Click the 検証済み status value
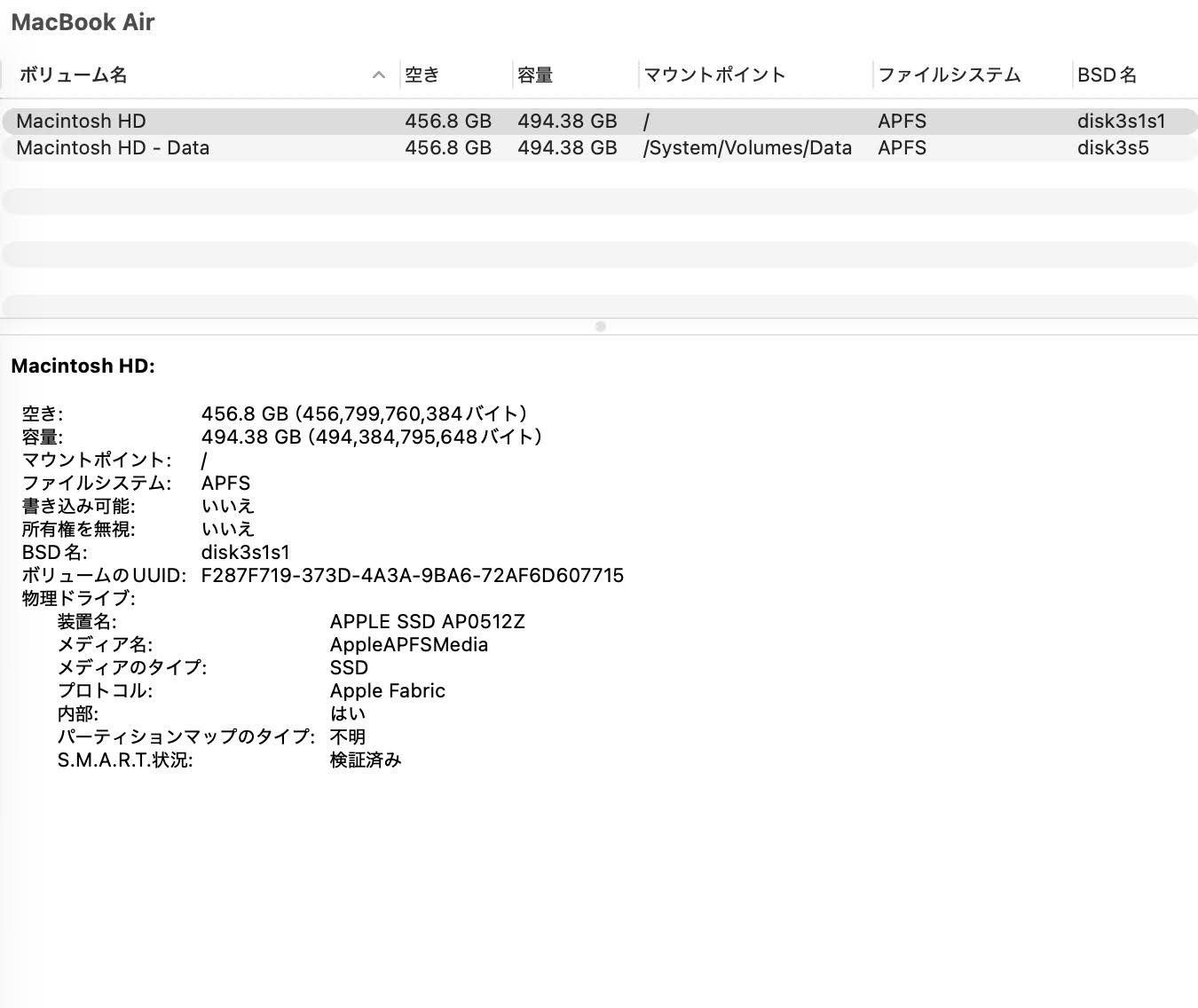The width and height of the screenshot is (1198, 1008). point(366,760)
